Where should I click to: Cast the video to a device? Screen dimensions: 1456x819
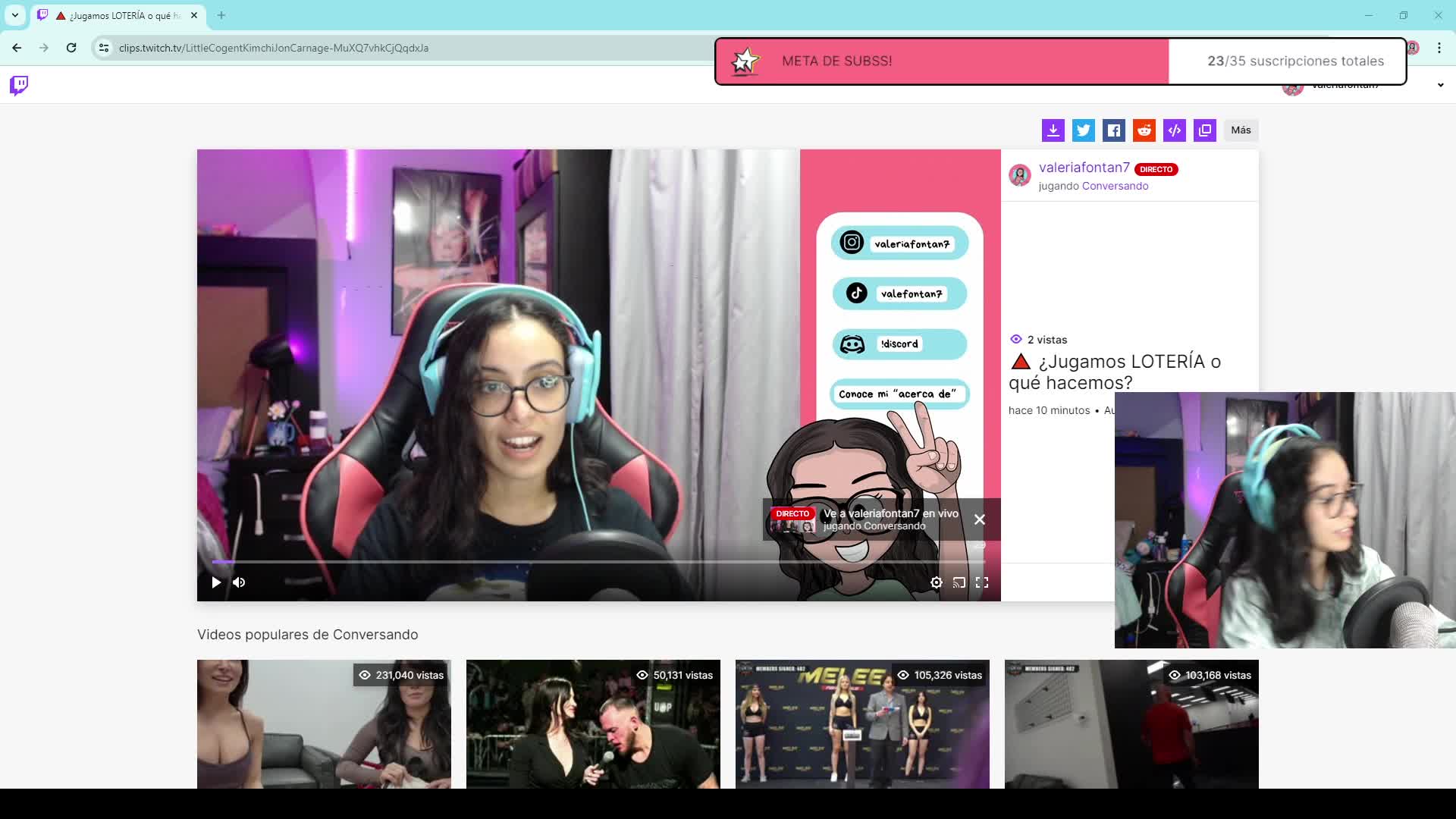[x=959, y=582]
